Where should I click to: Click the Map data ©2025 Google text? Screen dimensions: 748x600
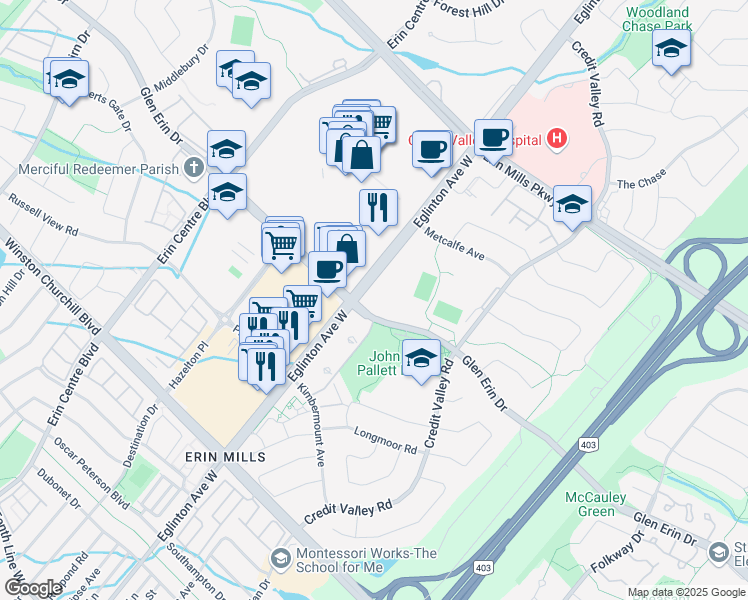(687, 593)
